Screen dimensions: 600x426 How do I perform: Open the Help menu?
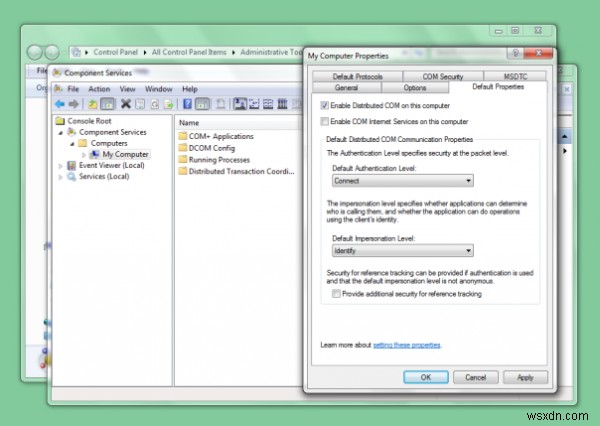pos(190,89)
